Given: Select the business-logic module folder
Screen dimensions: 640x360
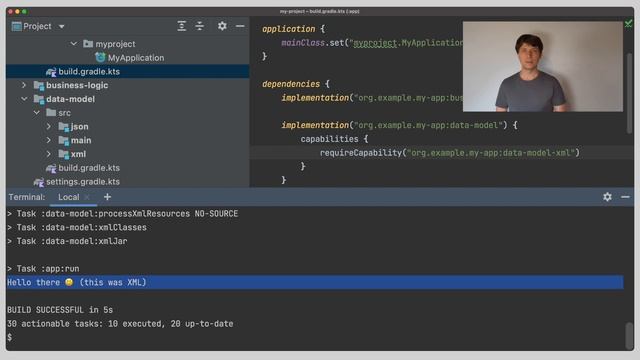Looking at the screenshot, I should pos(77,85).
